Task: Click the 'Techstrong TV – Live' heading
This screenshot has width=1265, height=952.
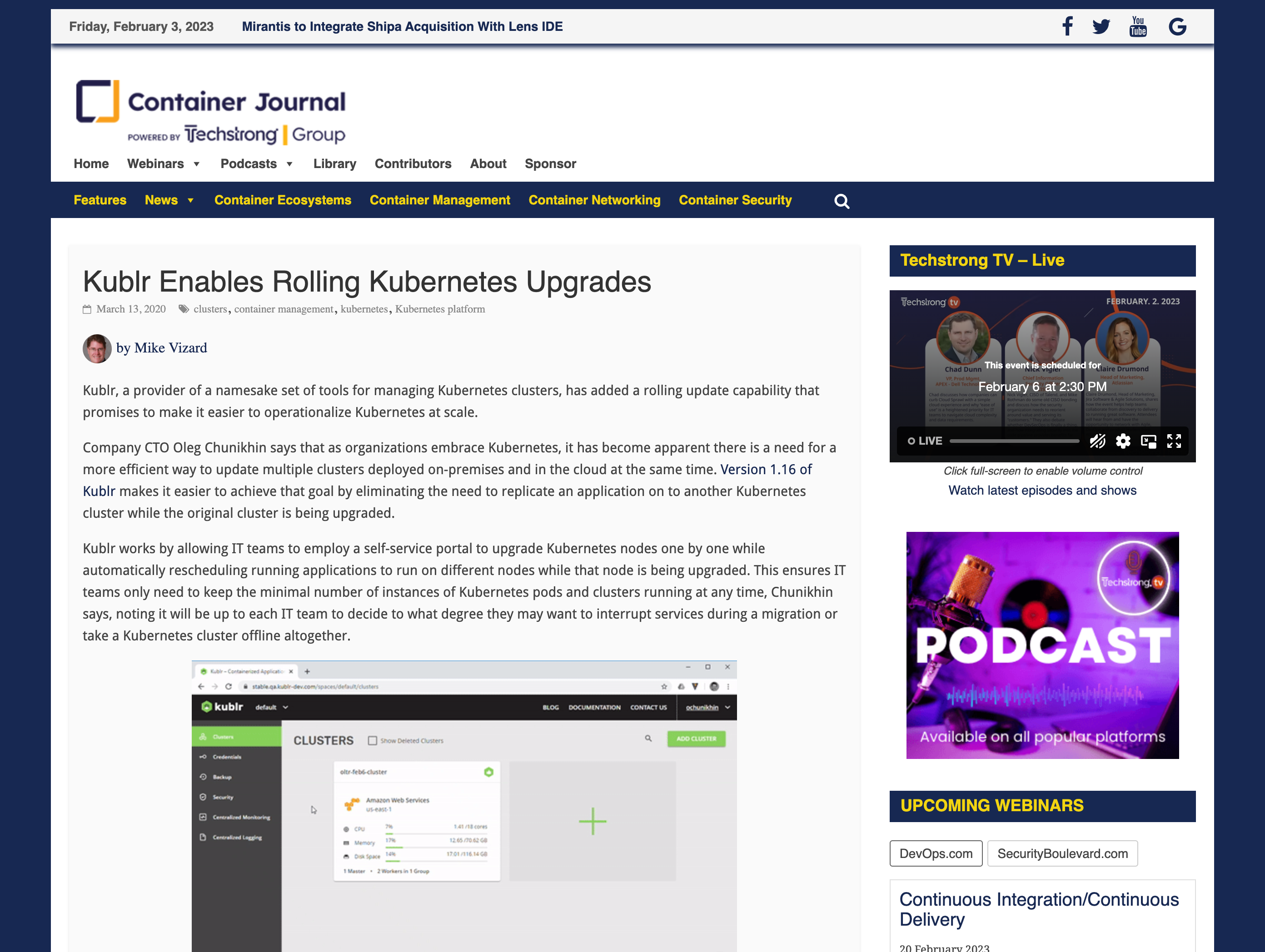Action: (982, 260)
